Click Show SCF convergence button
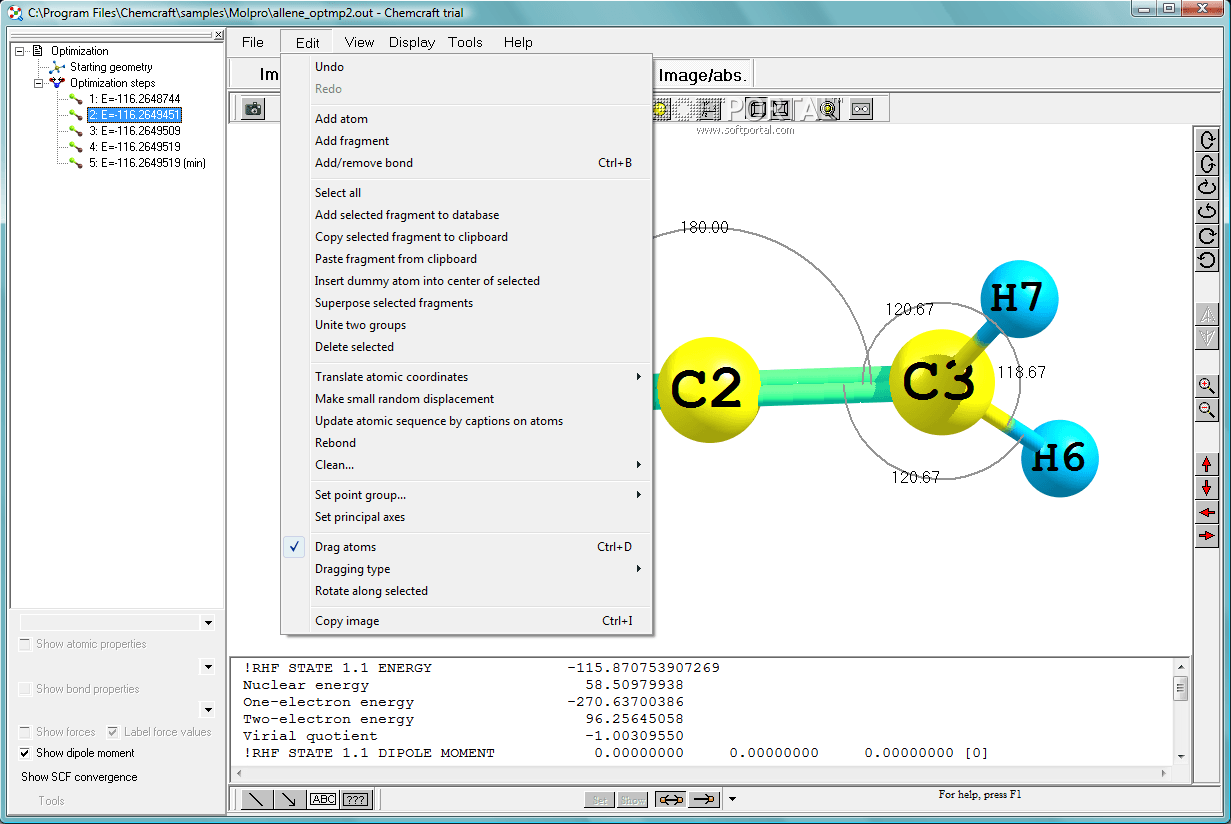The width and height of the screenshot is (1231, 824). [x=79, y=777]
